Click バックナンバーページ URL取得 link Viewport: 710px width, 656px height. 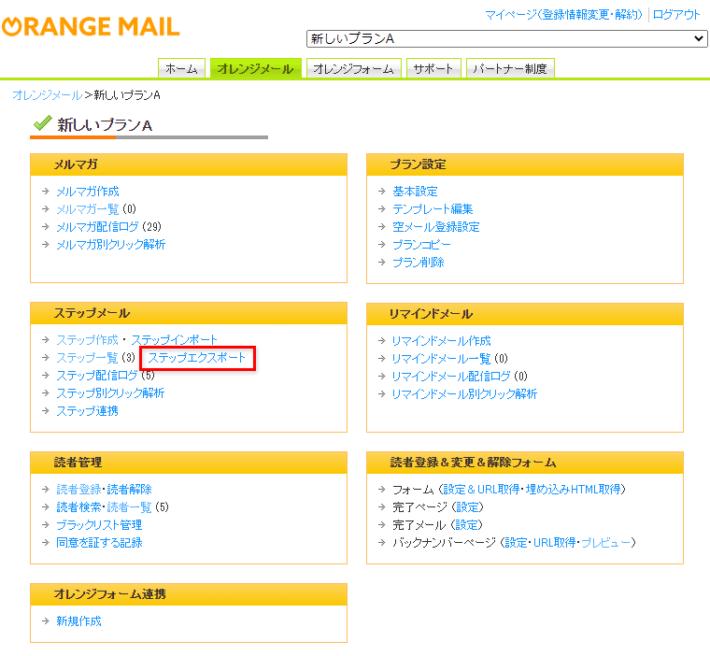555,542
